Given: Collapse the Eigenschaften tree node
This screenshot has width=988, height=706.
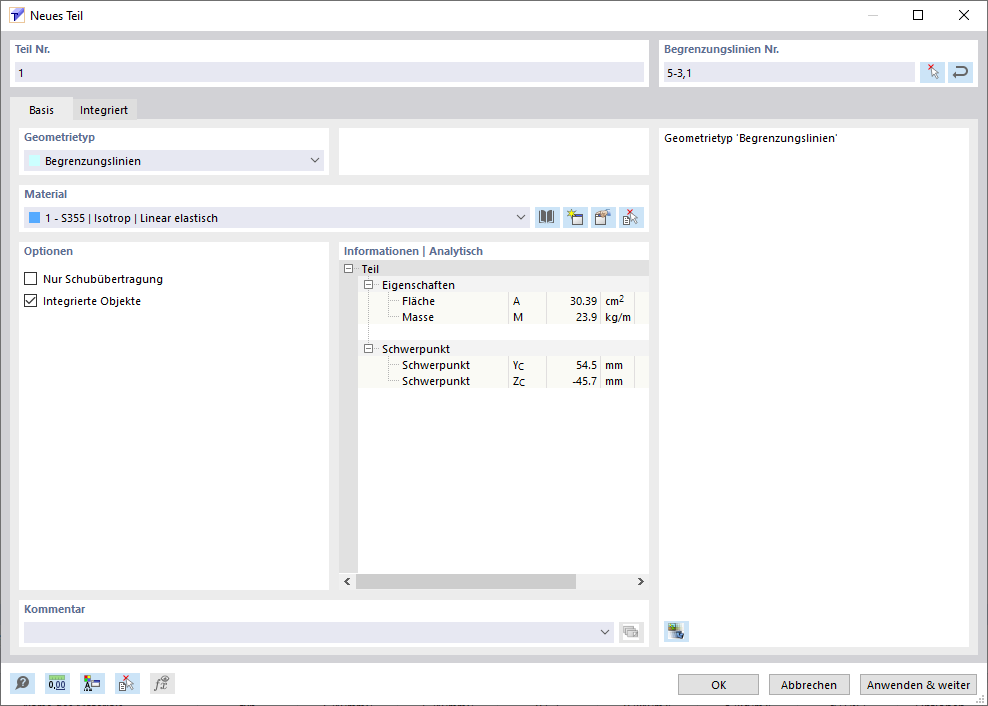Looking at the screenshot, I should point(369,285).
